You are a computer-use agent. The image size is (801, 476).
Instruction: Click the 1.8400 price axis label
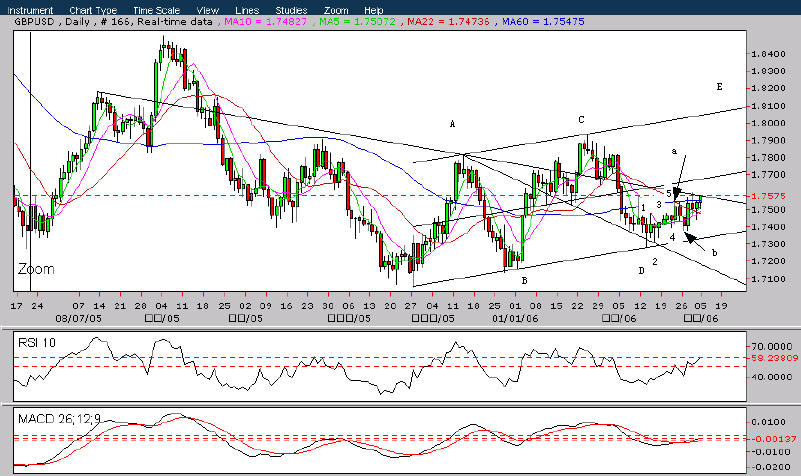click(x=768, y=54)
